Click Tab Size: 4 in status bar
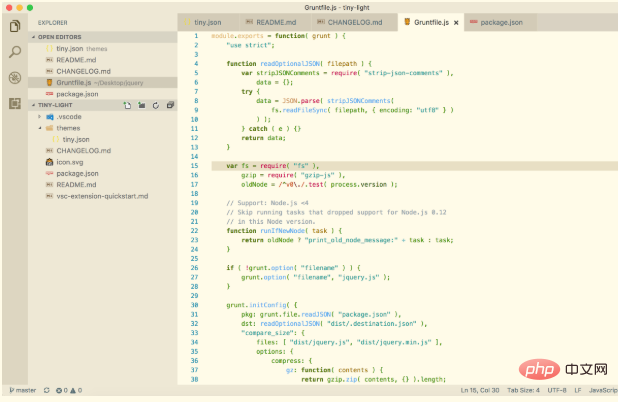 523,390
